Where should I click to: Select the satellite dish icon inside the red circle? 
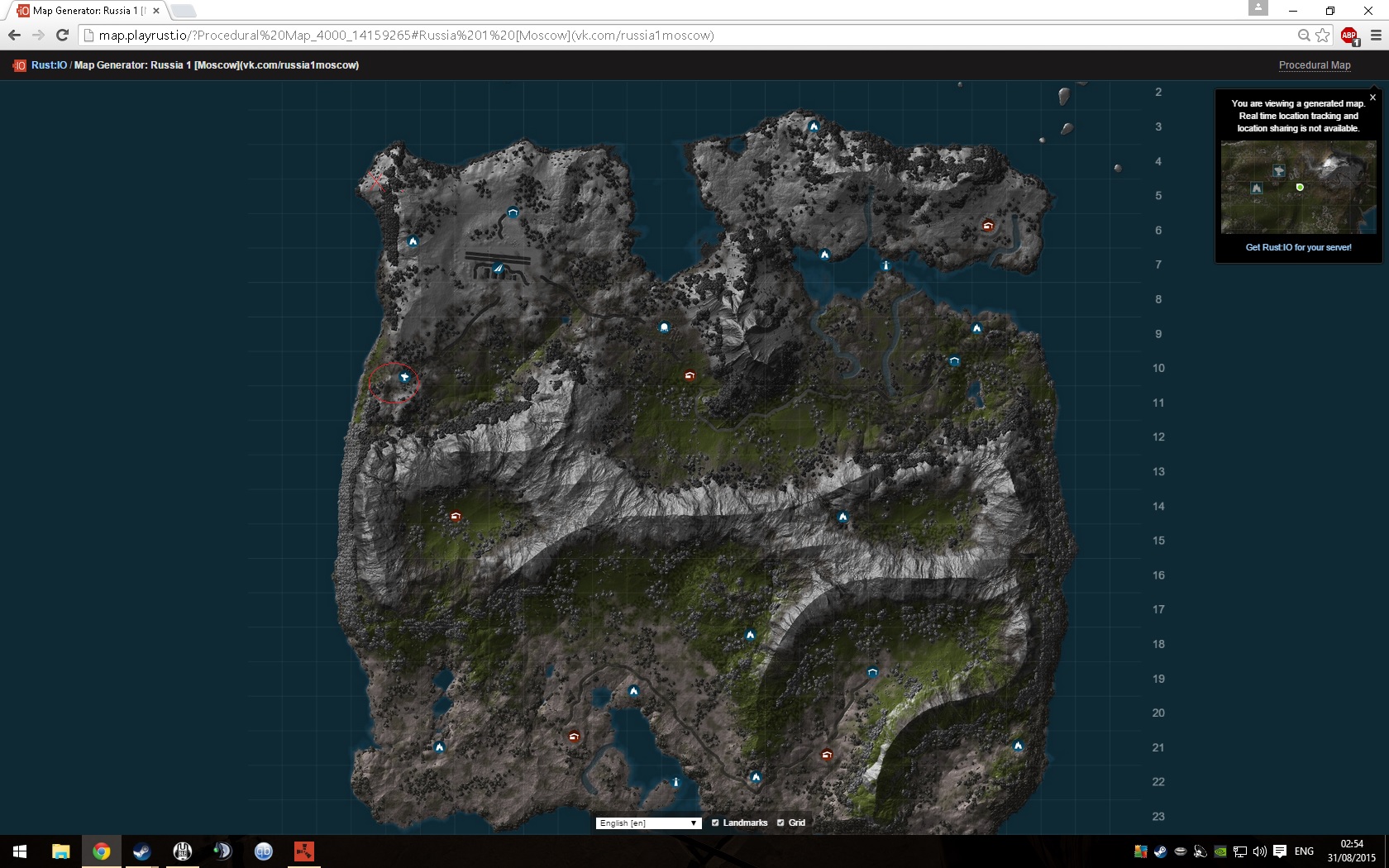404,377
